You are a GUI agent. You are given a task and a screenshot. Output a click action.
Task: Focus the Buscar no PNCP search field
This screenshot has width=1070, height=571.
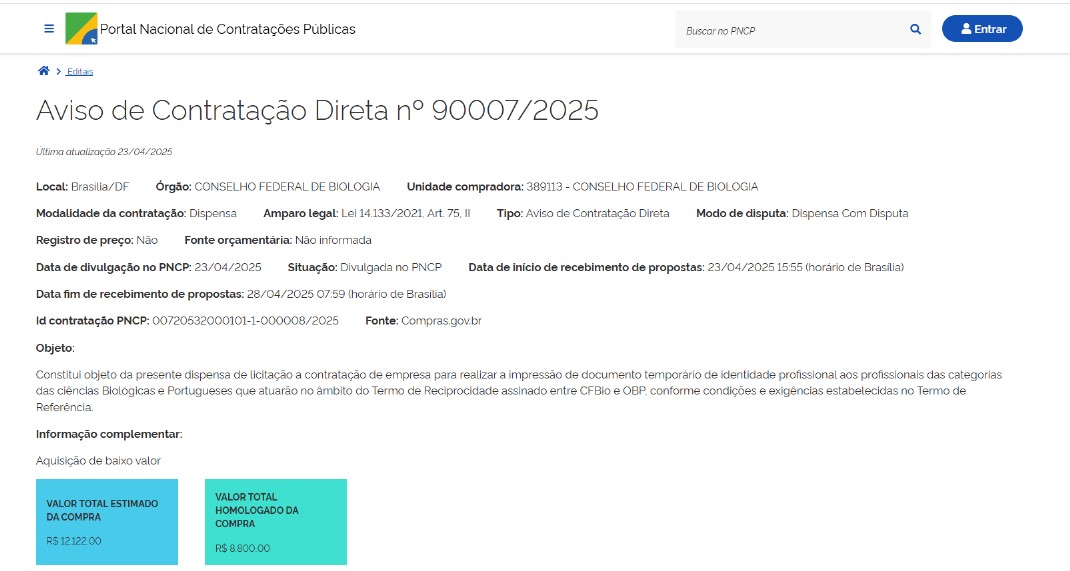point(790,30)
